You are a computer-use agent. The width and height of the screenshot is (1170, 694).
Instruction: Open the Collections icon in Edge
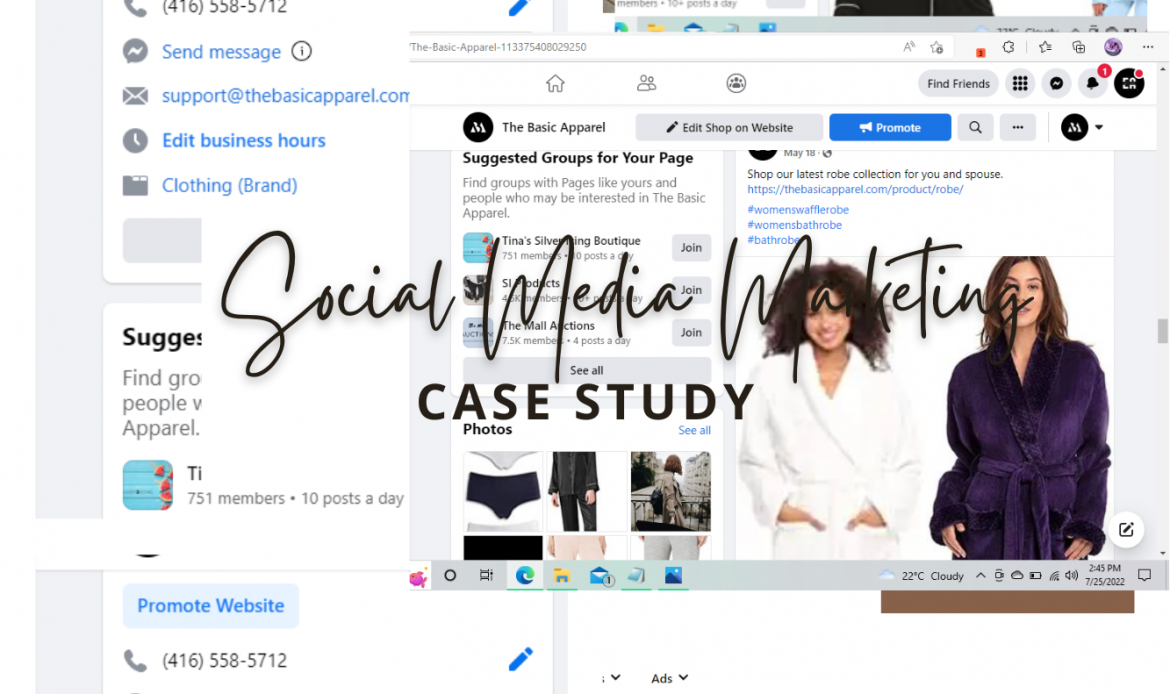(1079, 47)
